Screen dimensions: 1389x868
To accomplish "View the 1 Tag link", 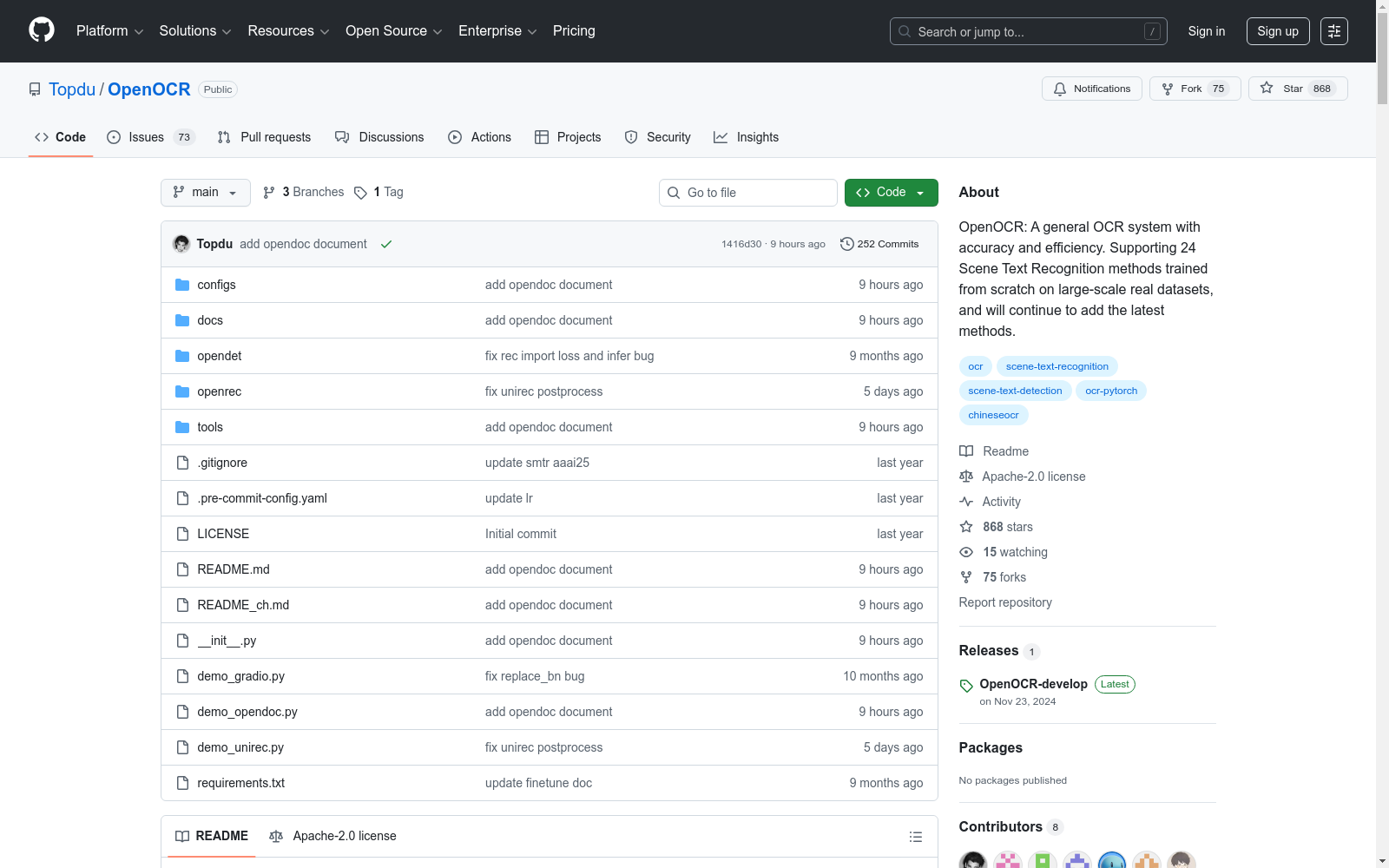I will tap(379, 192).
